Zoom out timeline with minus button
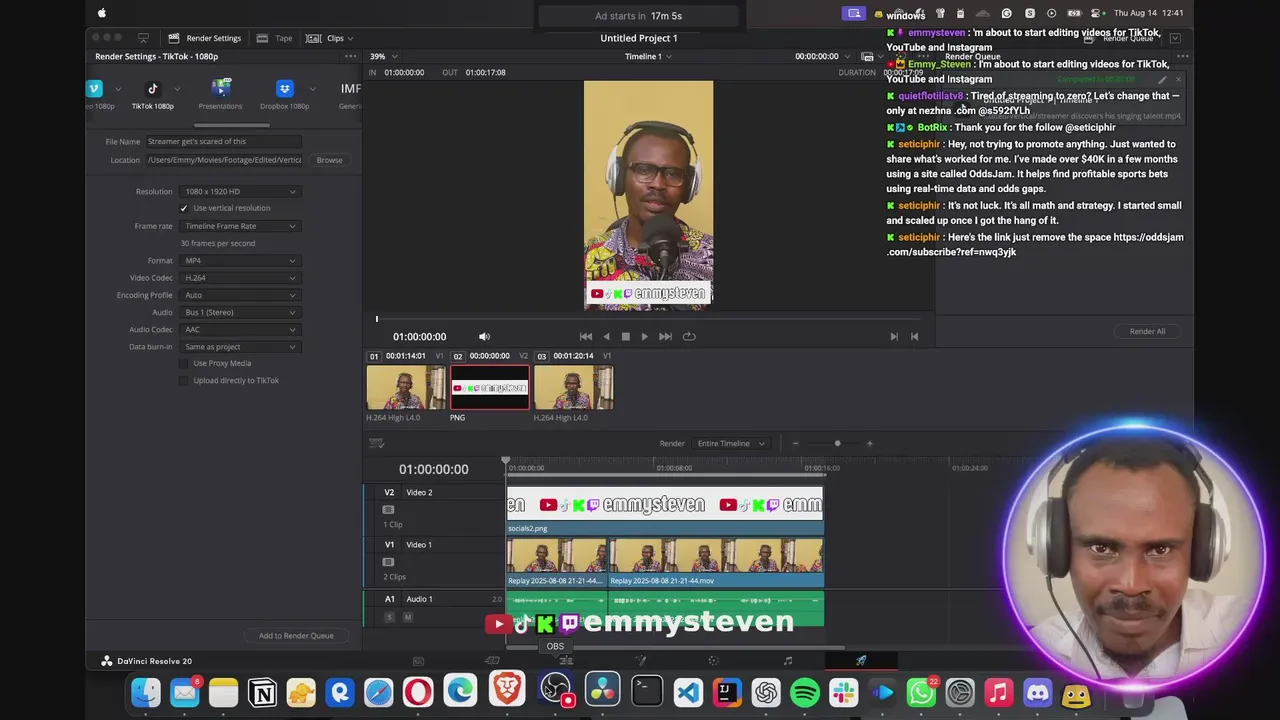The width and height of the screenshot is (1280, 720). coord(795,443)
